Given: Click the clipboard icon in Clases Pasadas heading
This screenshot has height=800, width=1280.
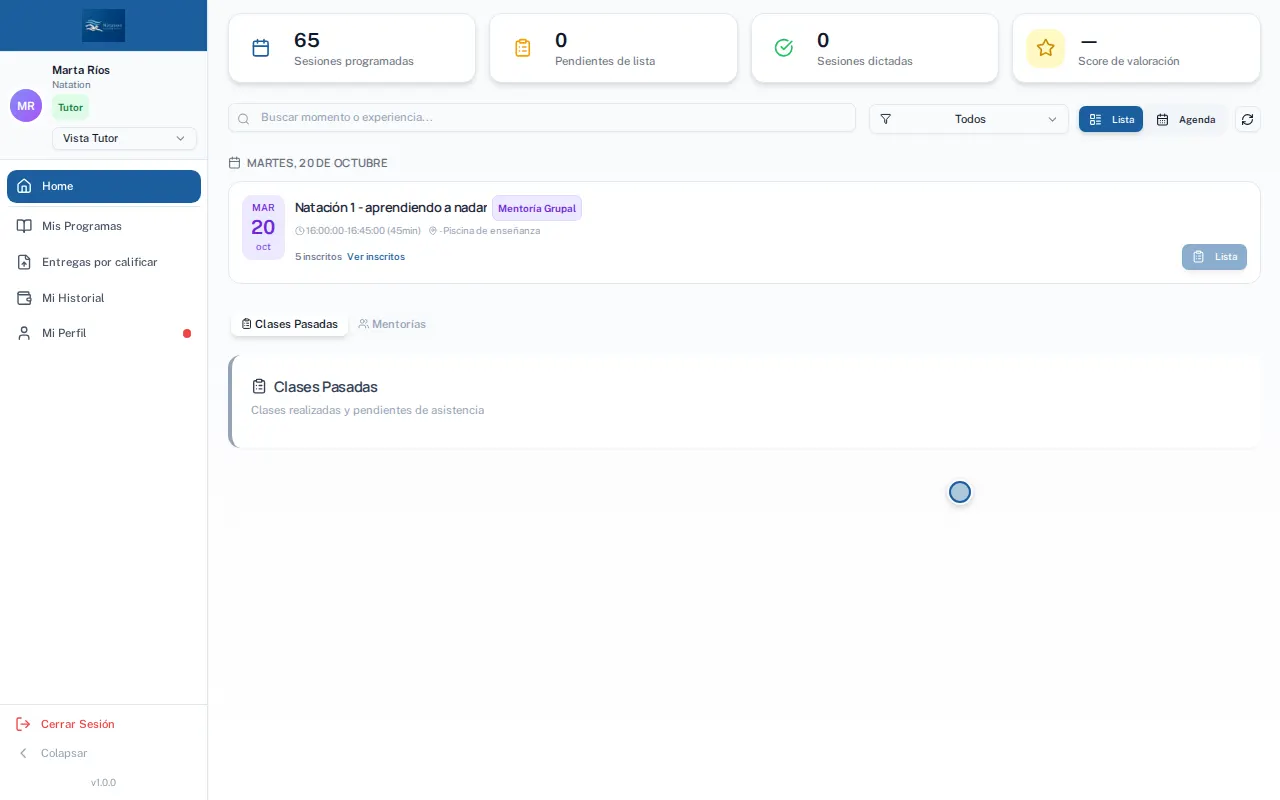Looking at the screenshot, I should point(259,387).
